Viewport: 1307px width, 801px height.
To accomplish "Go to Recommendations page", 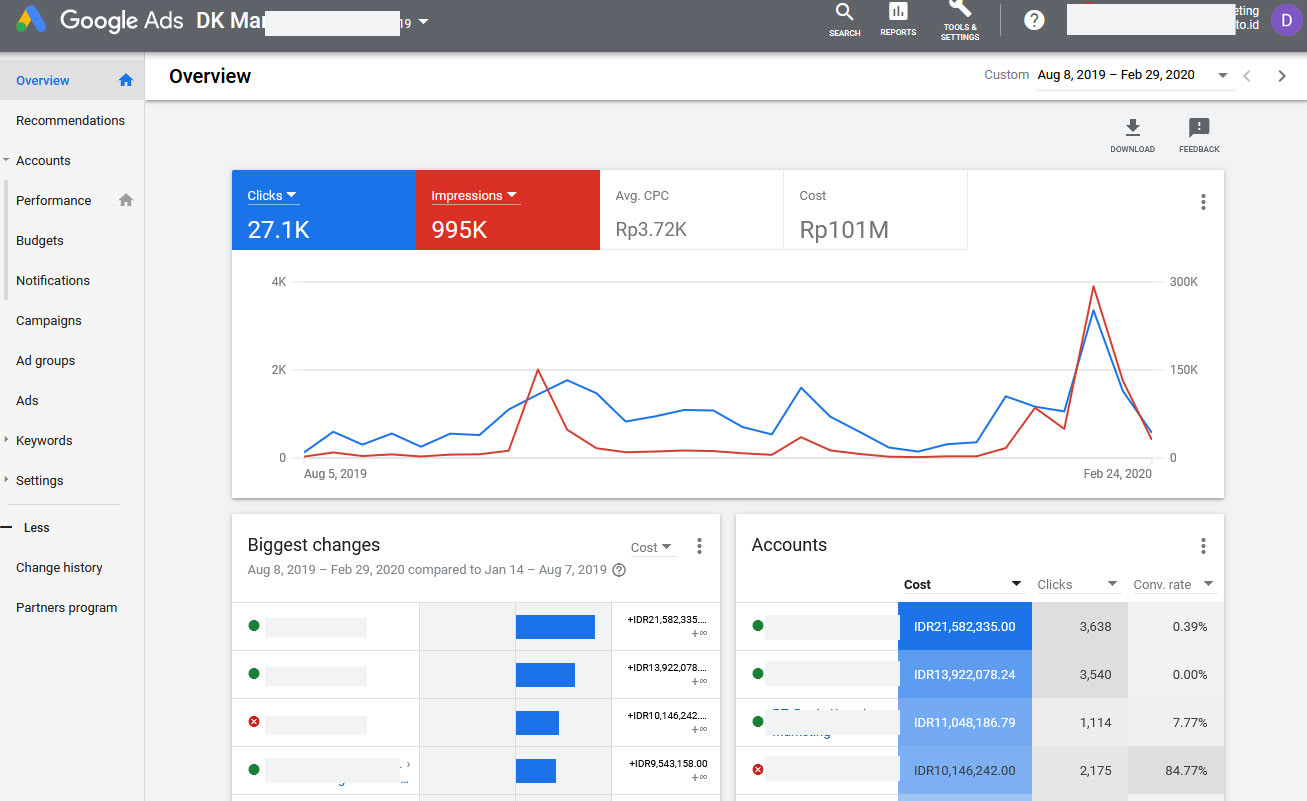I will pos(70,121).
